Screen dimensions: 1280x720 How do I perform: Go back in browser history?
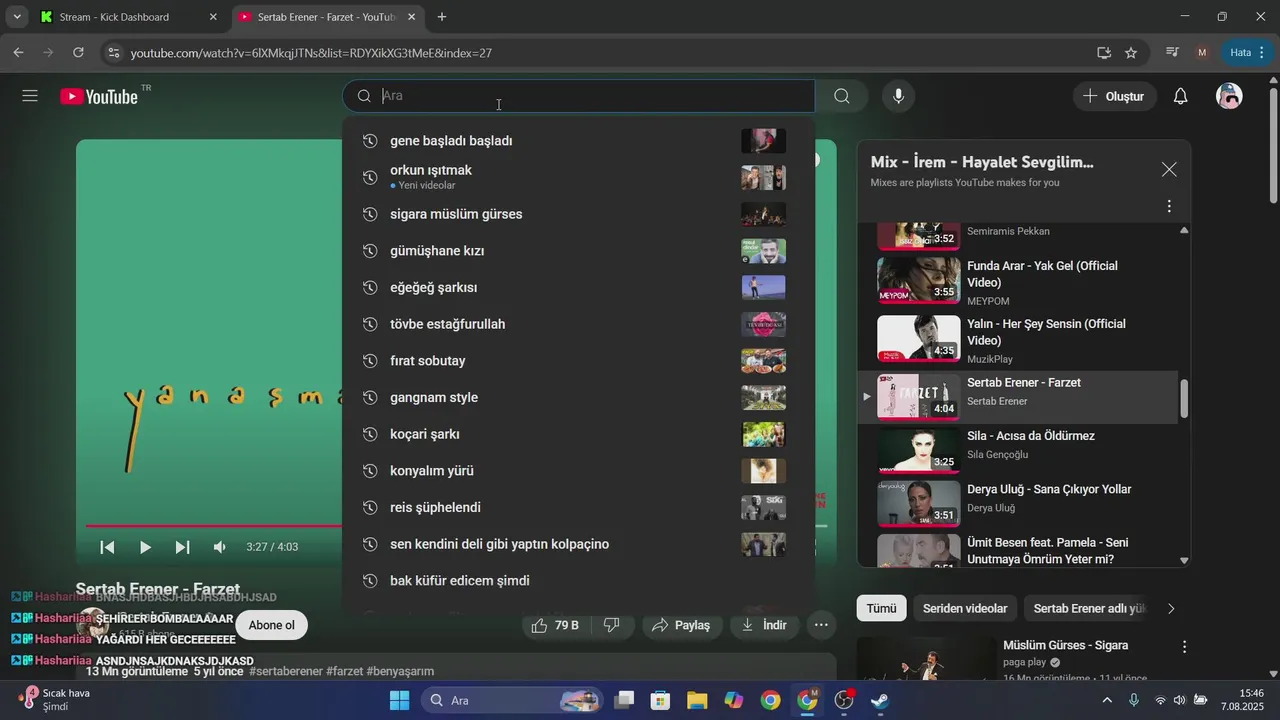(18, 52)
